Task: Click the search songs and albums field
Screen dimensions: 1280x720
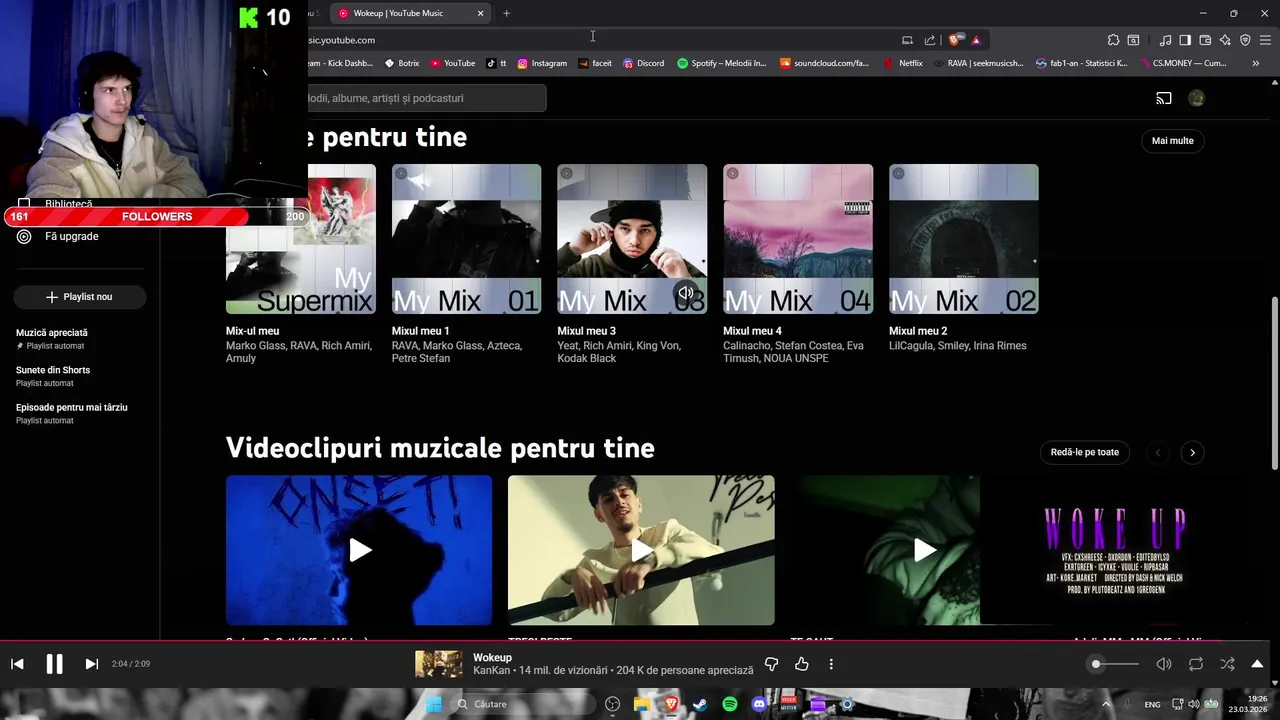Action: click(427, 98)
